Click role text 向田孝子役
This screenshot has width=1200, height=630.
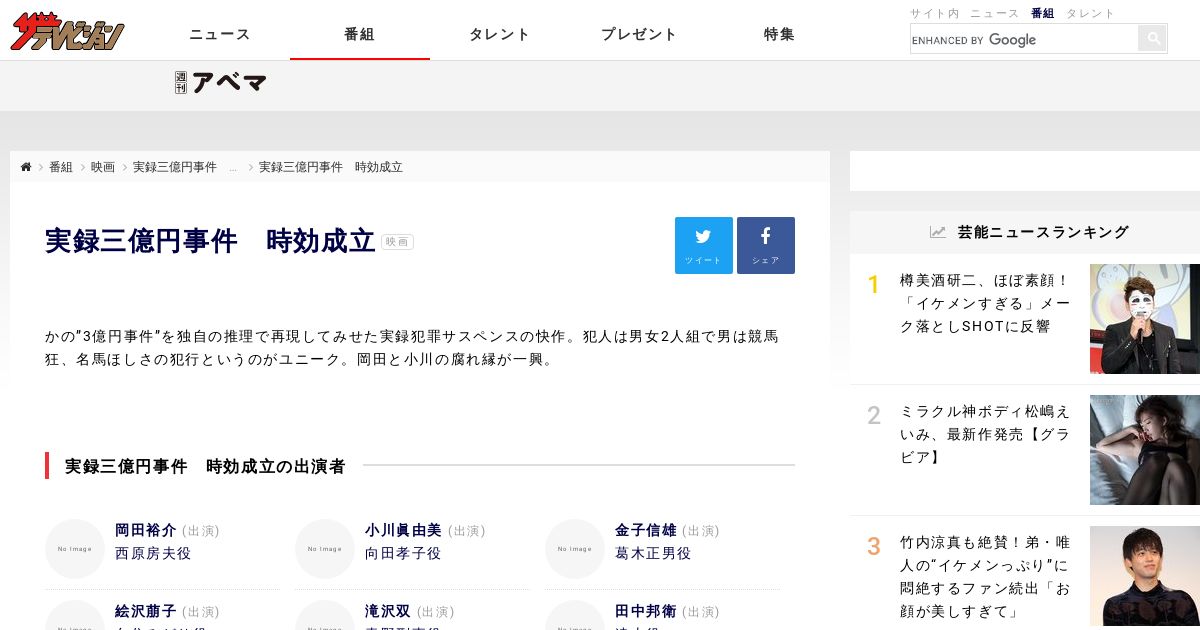click(403, 553)
